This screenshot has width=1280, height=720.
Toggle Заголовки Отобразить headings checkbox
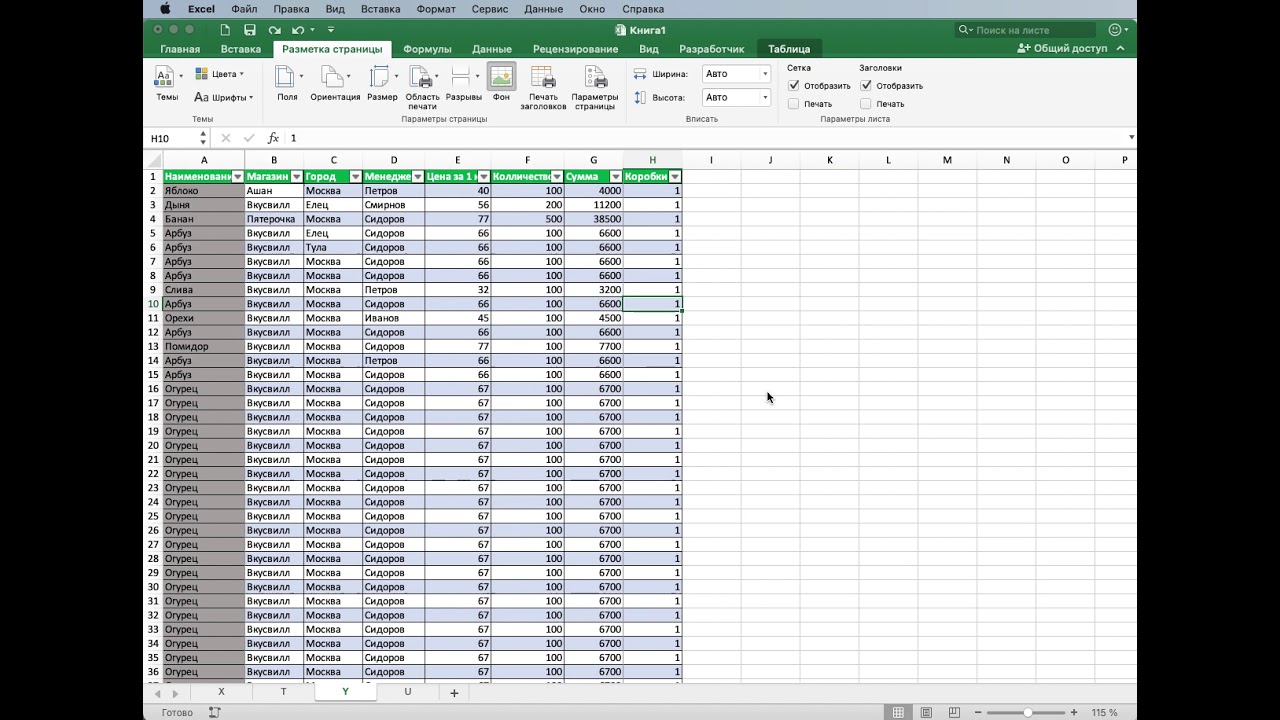pos(866,86)
